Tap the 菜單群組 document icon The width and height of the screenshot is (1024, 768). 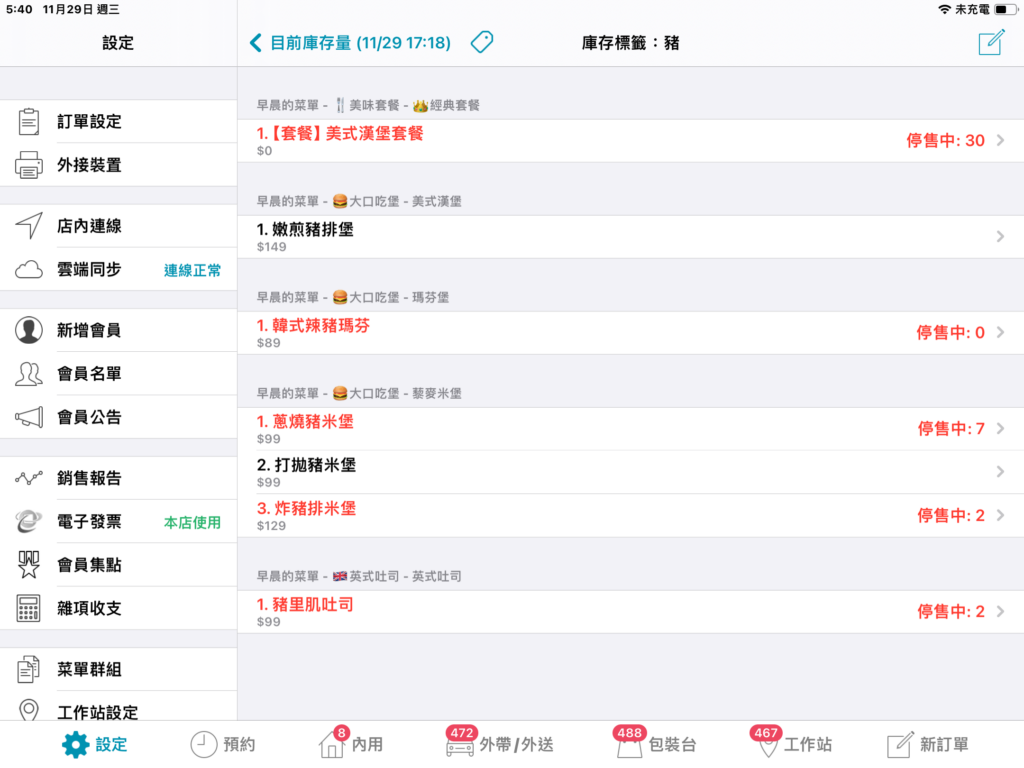(29, 669)
